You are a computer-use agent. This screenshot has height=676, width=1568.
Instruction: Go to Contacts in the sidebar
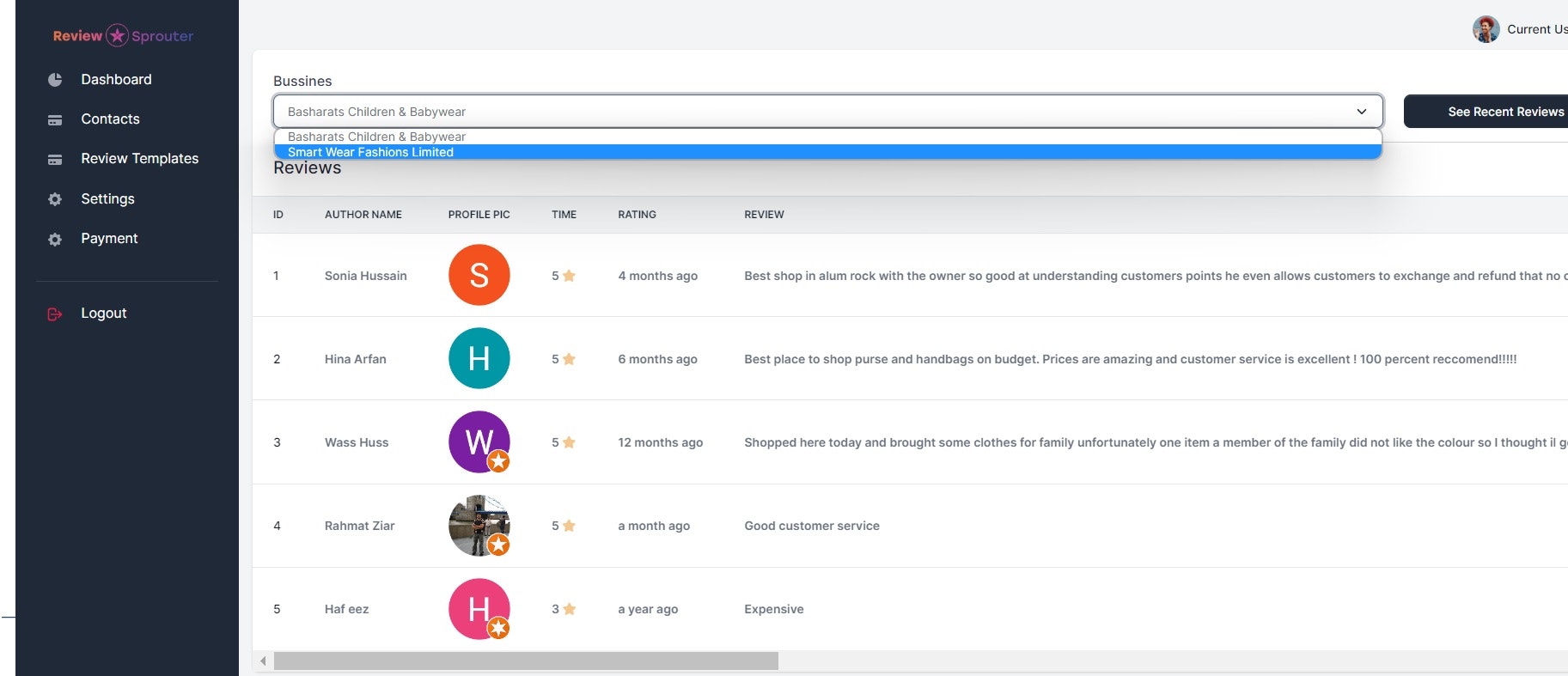tap(110, 119)
